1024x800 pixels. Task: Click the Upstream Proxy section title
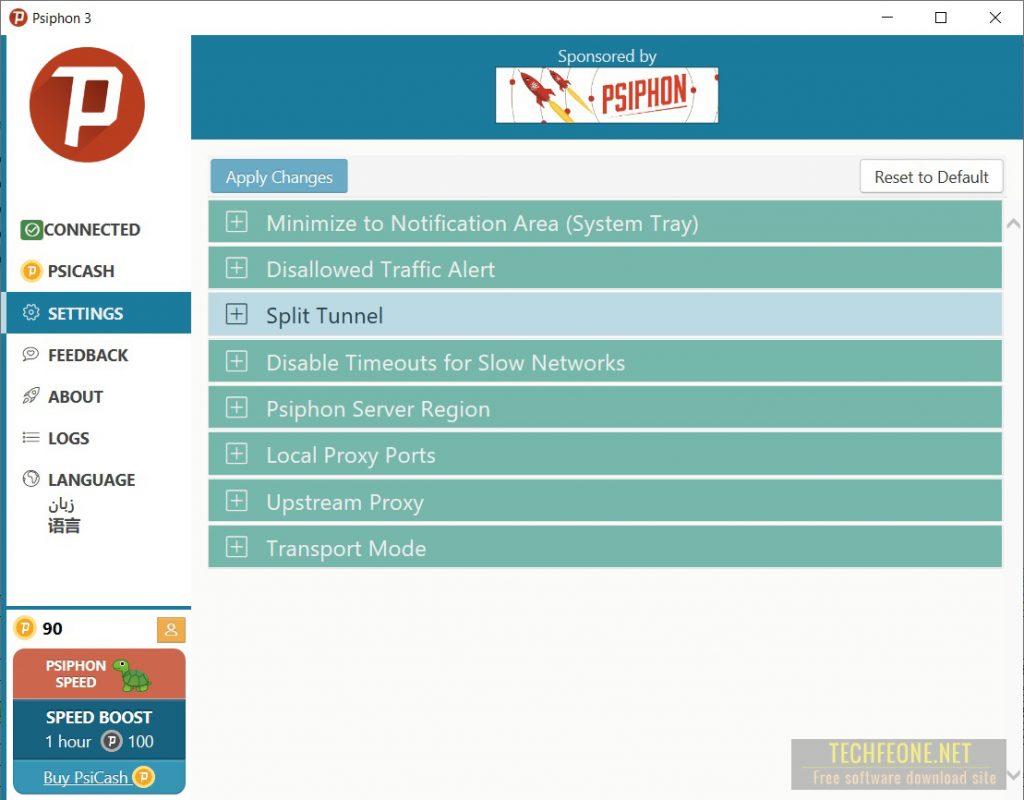tap(345, 502)
